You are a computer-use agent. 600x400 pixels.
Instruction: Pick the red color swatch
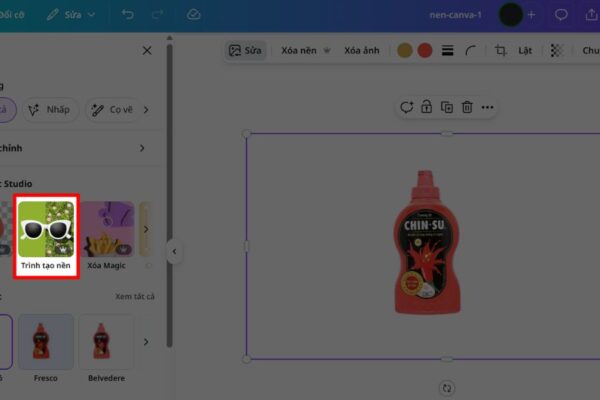(423, 50)
